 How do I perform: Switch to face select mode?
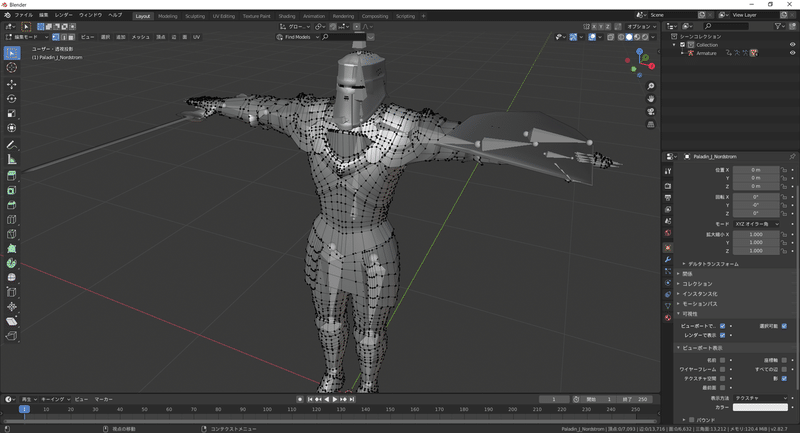pyautogui.click(x=71, y=37)
